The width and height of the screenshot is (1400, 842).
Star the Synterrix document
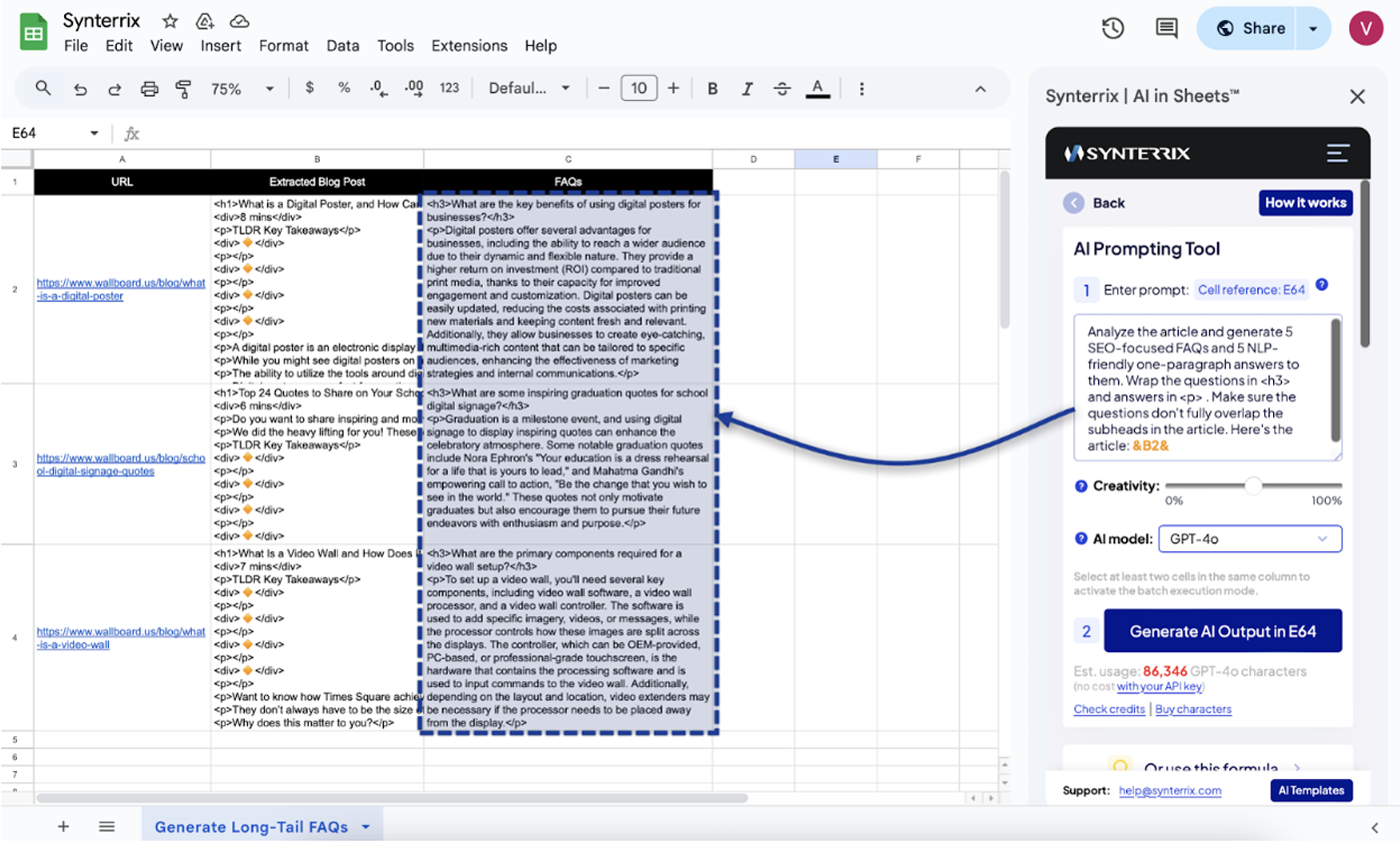[x=170, y=21]
